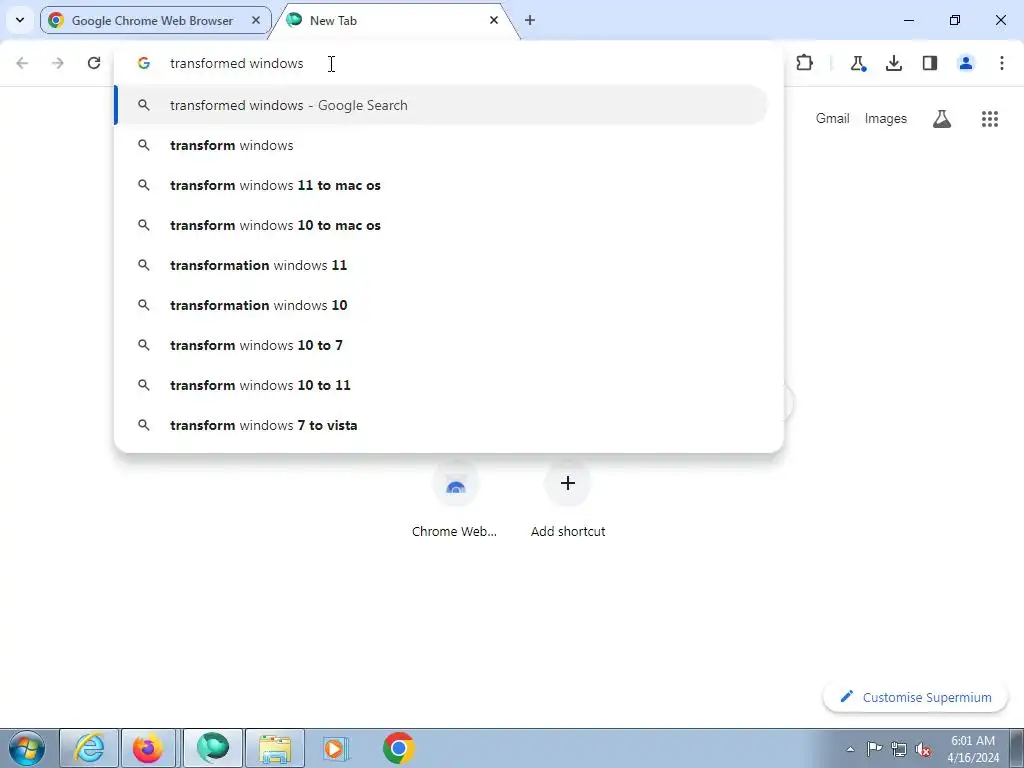
Task: Click the Search Labs flask icon on page
Action: 942,119
